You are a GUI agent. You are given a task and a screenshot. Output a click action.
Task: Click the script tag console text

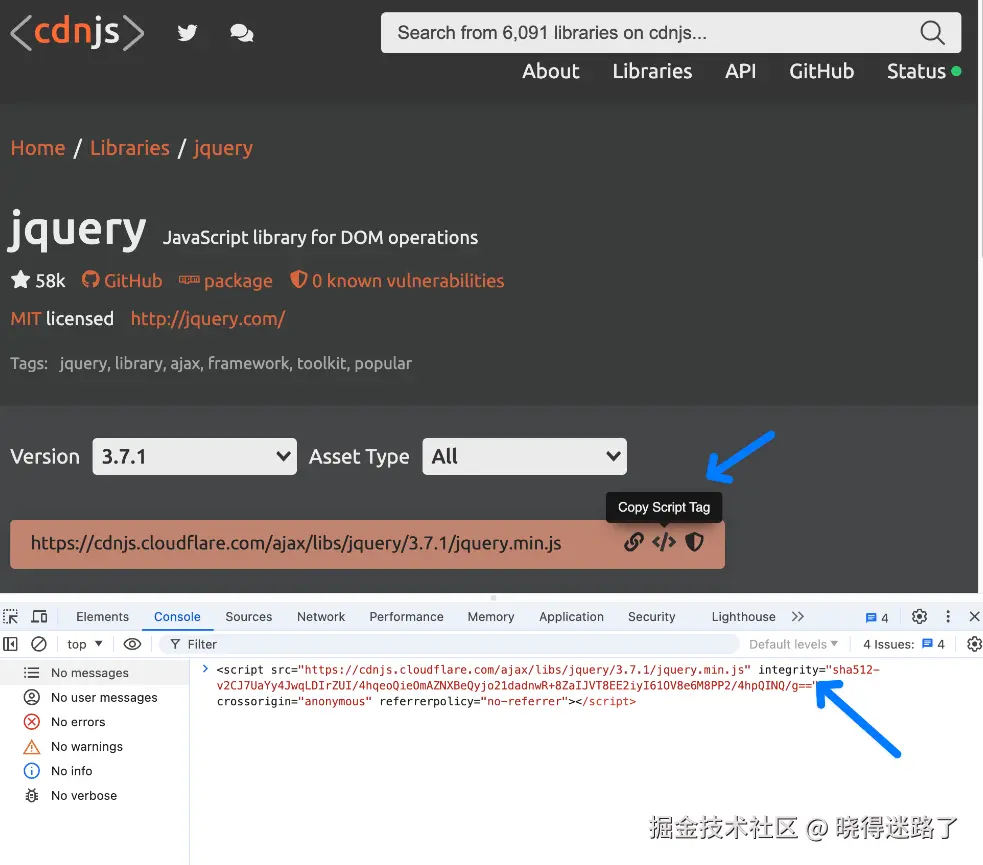point(548,685)
